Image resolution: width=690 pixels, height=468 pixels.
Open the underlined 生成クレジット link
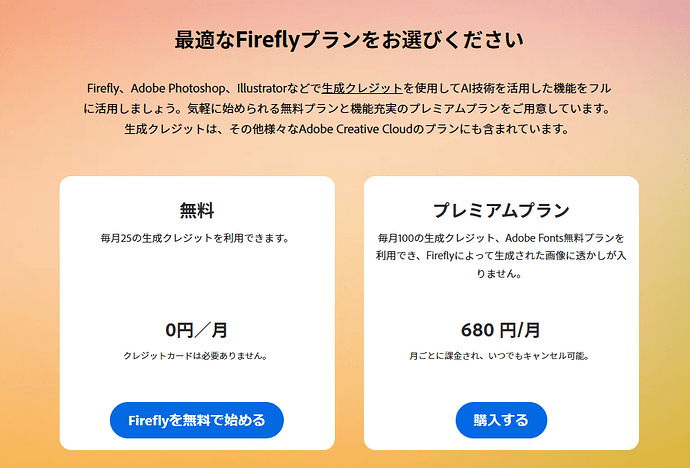362,88
